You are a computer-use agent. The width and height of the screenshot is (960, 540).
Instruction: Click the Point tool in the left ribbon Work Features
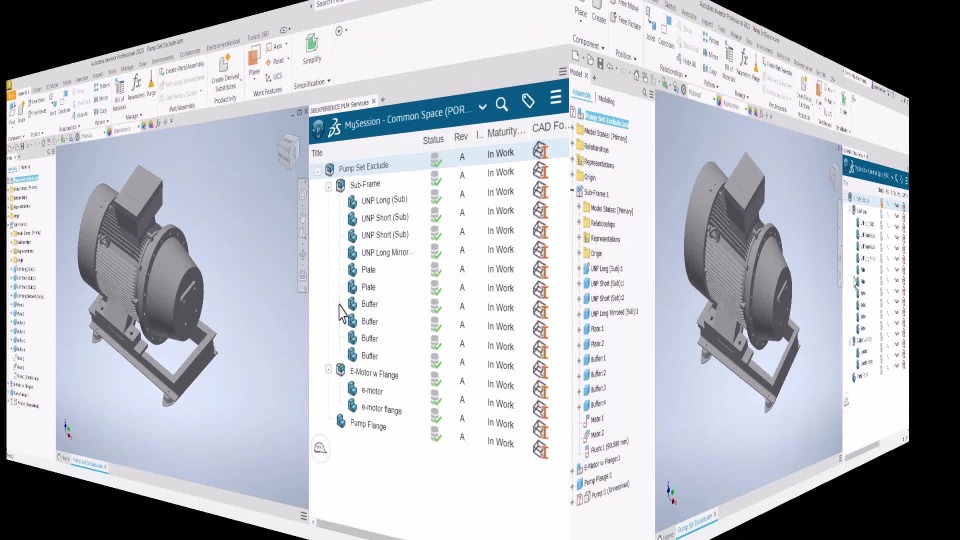[x=276, y=61]
